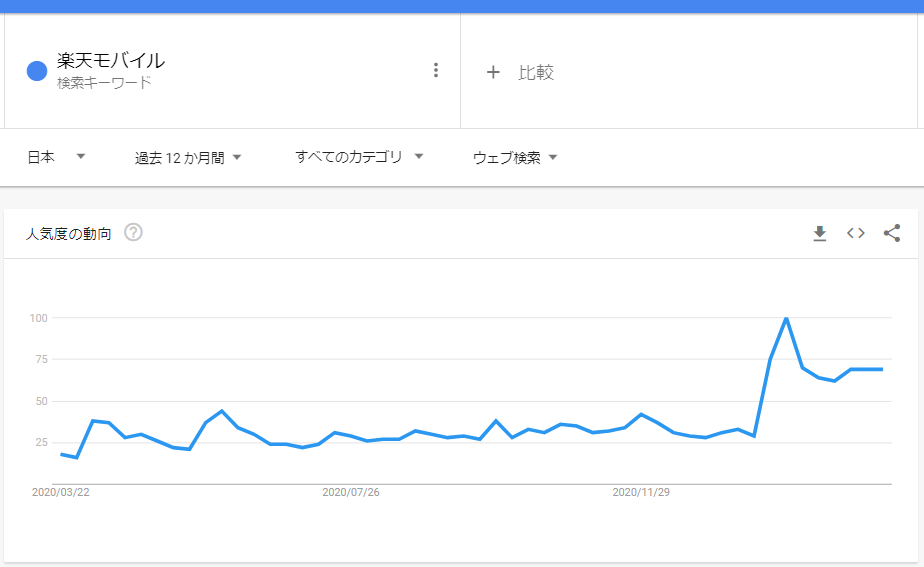Click the 検索キーワード subtitle text
Image resolution: width=924 pixels, height=567 pixels.
104,83
